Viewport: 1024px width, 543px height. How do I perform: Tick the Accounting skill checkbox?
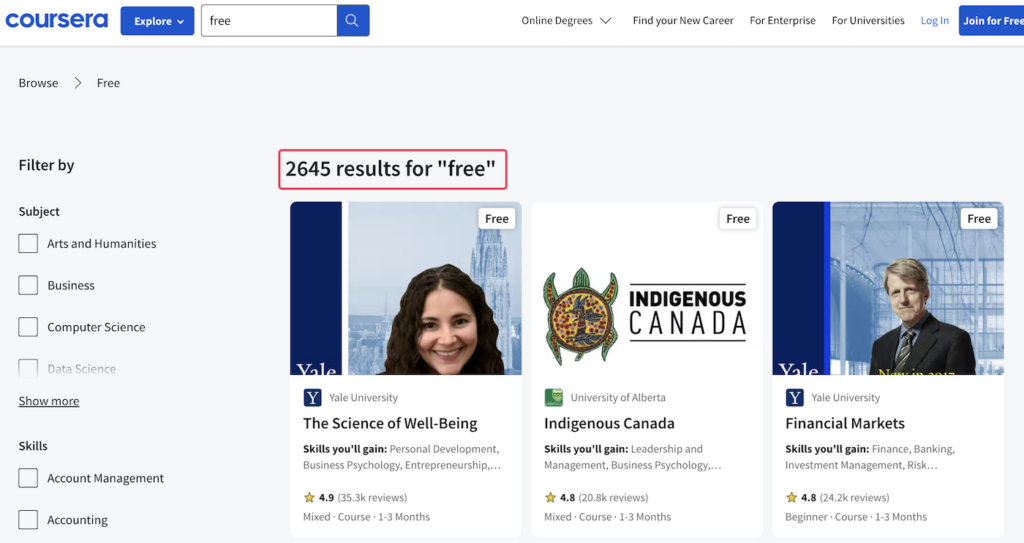coord(28,520)
